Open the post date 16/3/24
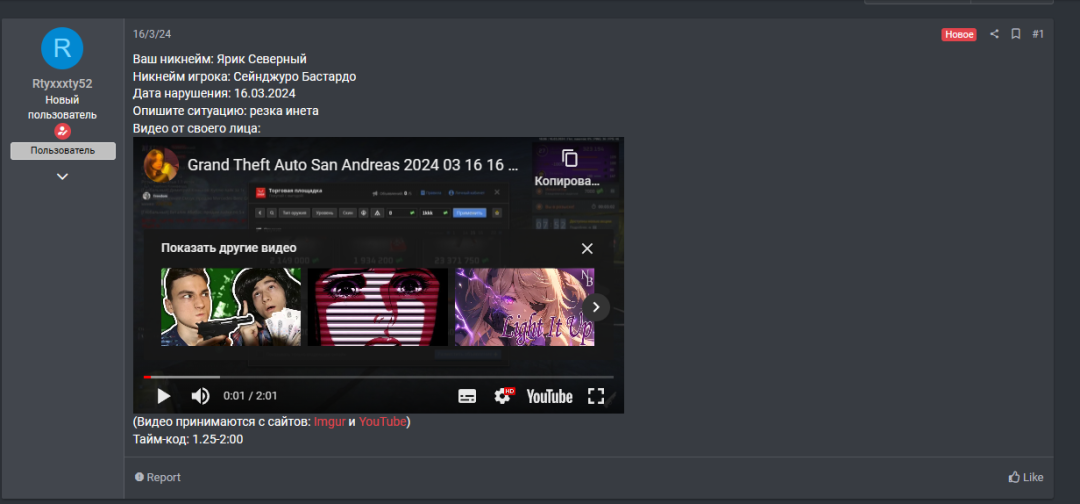This screenshot has height=504, width=1080. pos(152,34)
